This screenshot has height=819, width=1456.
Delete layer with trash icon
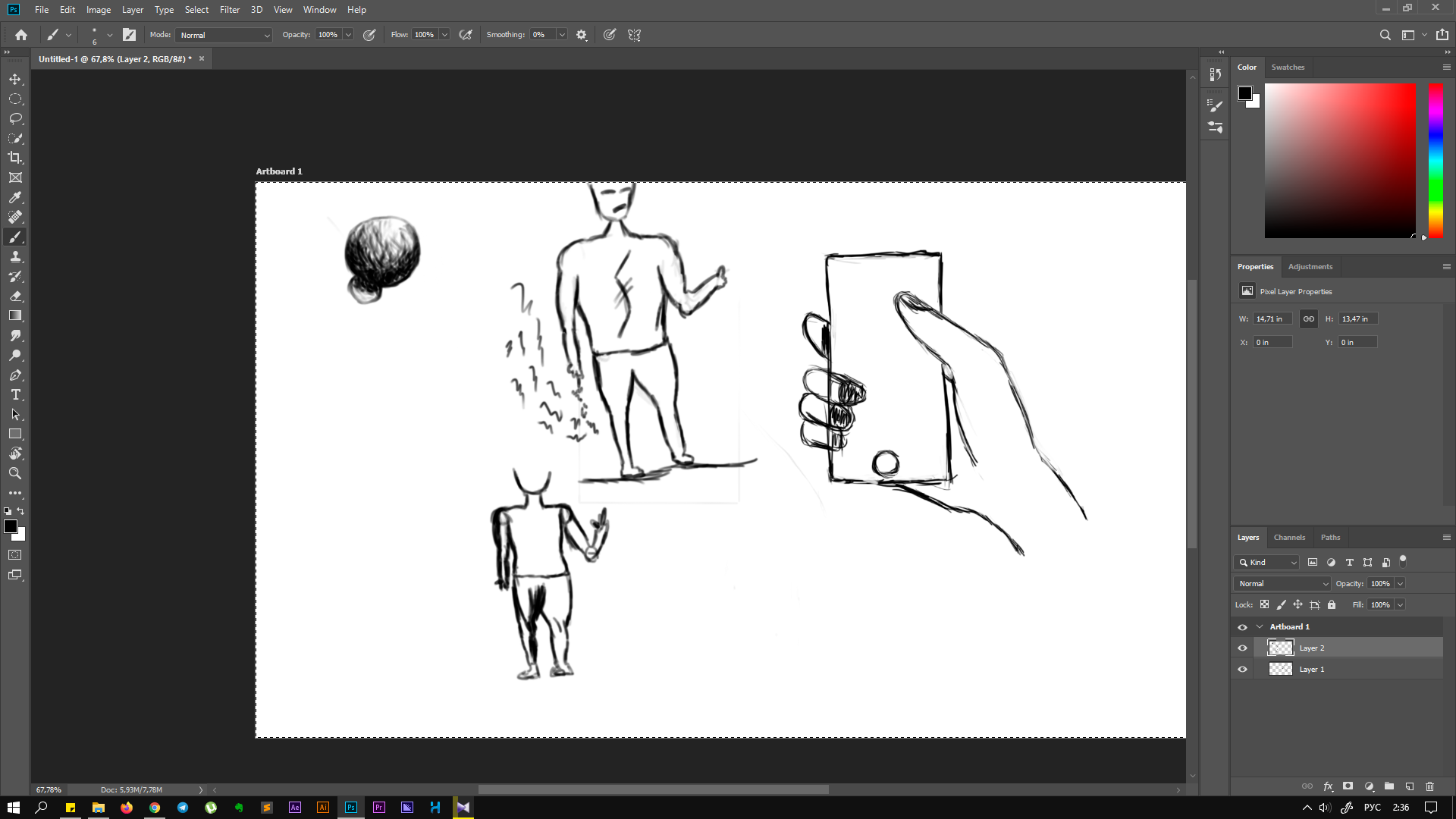1430,786
